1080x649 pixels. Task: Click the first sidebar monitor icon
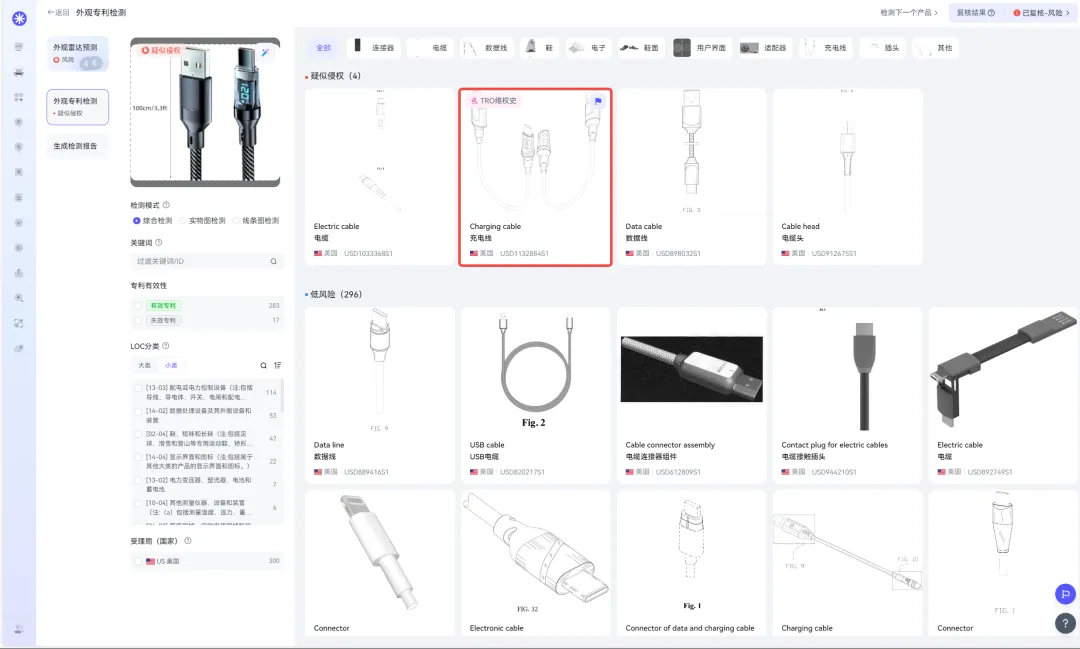pyautogui.click(x=19, y=47)
